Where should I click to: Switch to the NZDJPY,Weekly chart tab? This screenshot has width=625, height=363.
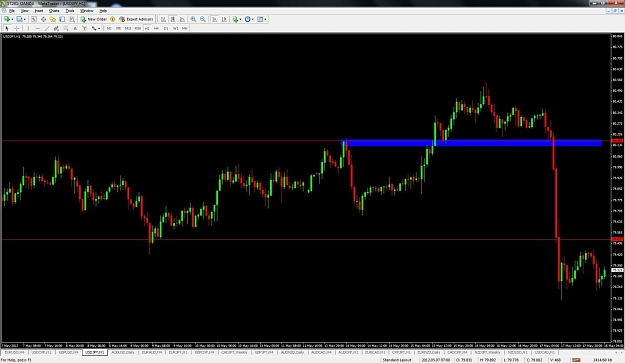coord(488,353)
